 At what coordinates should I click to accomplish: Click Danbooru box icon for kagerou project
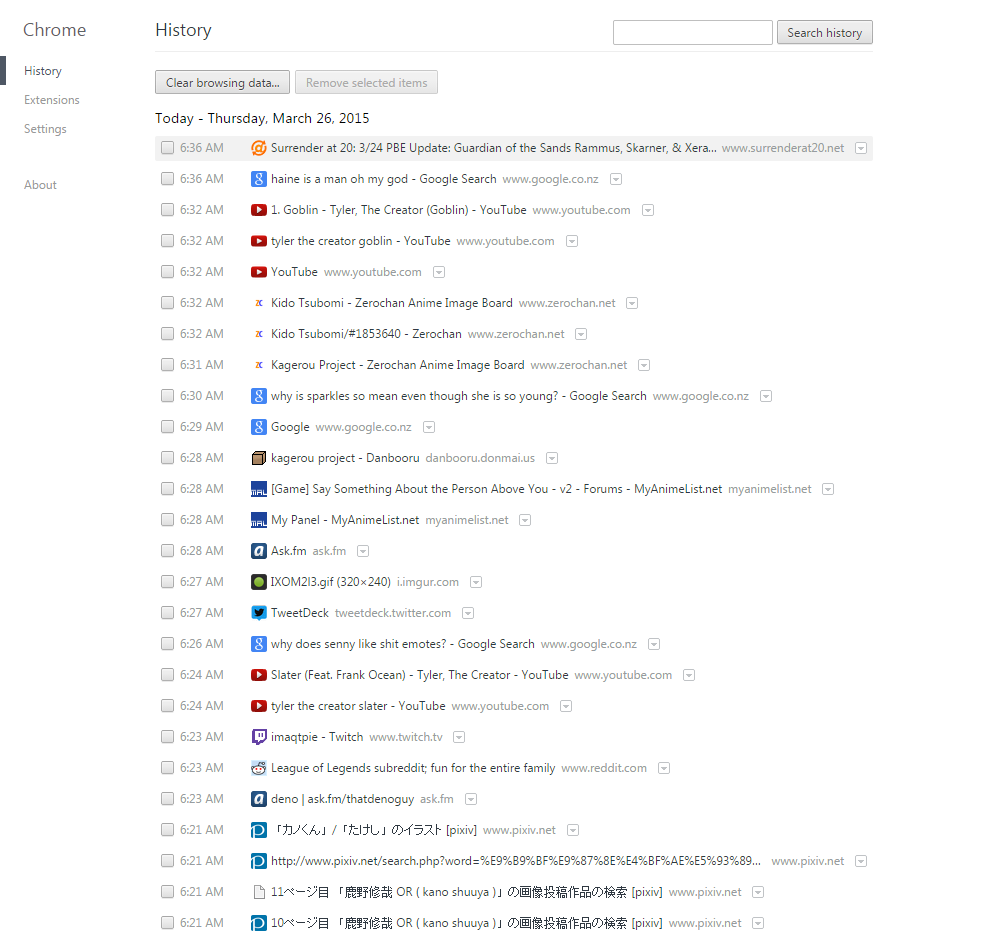[259, 458]
